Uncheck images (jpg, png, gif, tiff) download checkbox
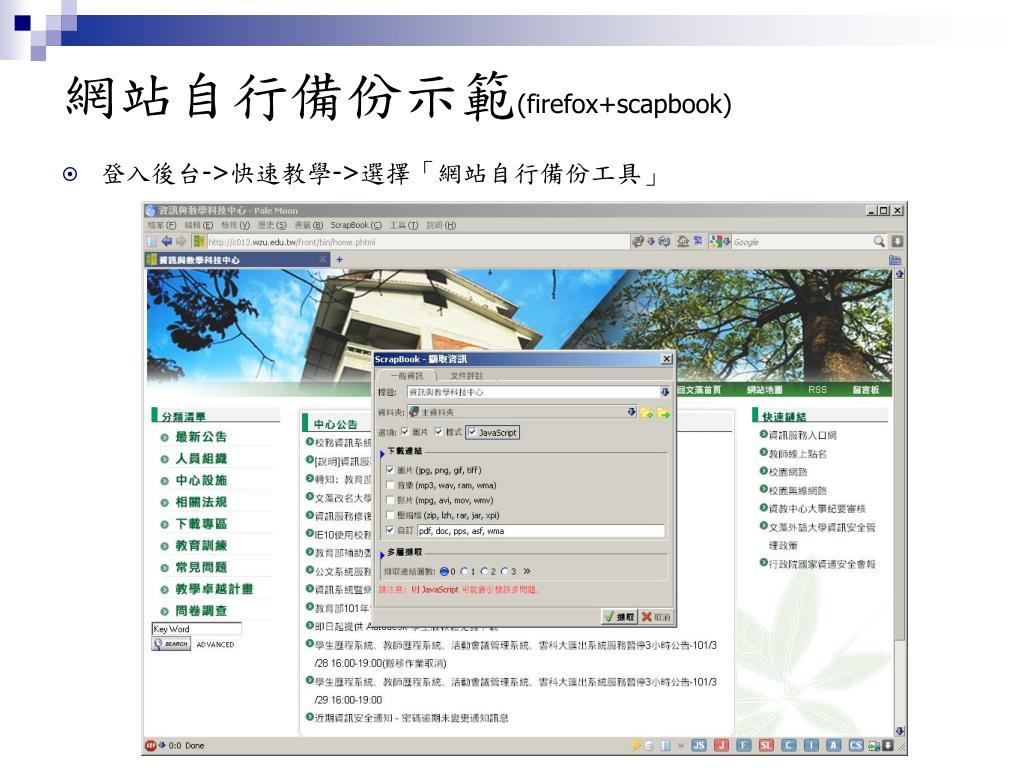This screenshot has height=768, width=1024. (391, 470)
